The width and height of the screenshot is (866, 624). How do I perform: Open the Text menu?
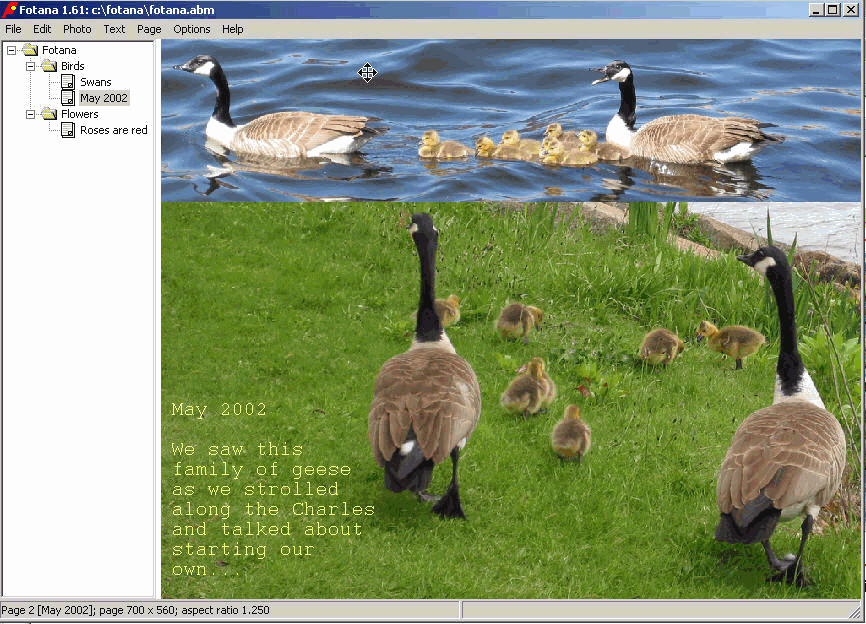click(114, 29)
